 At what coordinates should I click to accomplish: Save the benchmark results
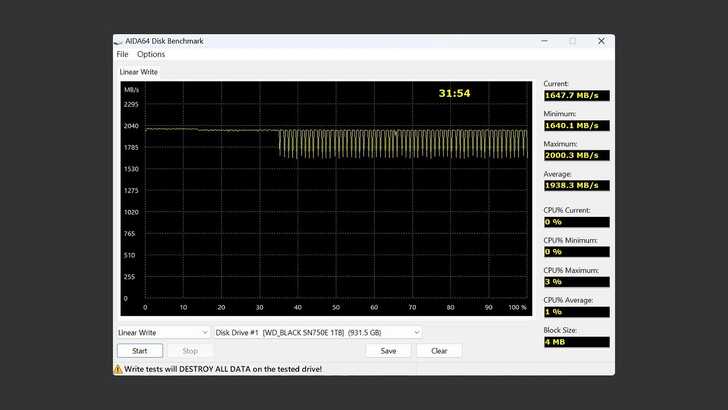click(x=388, y=351)
